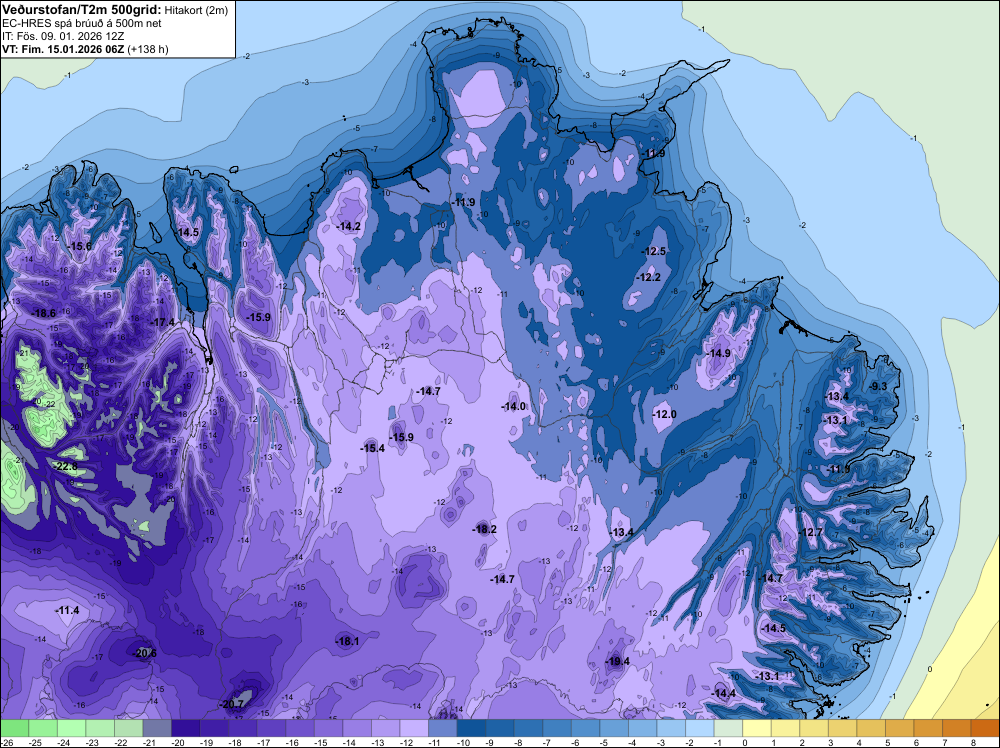Click the -12 light lavender legend swatch
The height and width of the screenshot is (748, 1000).
415,728
